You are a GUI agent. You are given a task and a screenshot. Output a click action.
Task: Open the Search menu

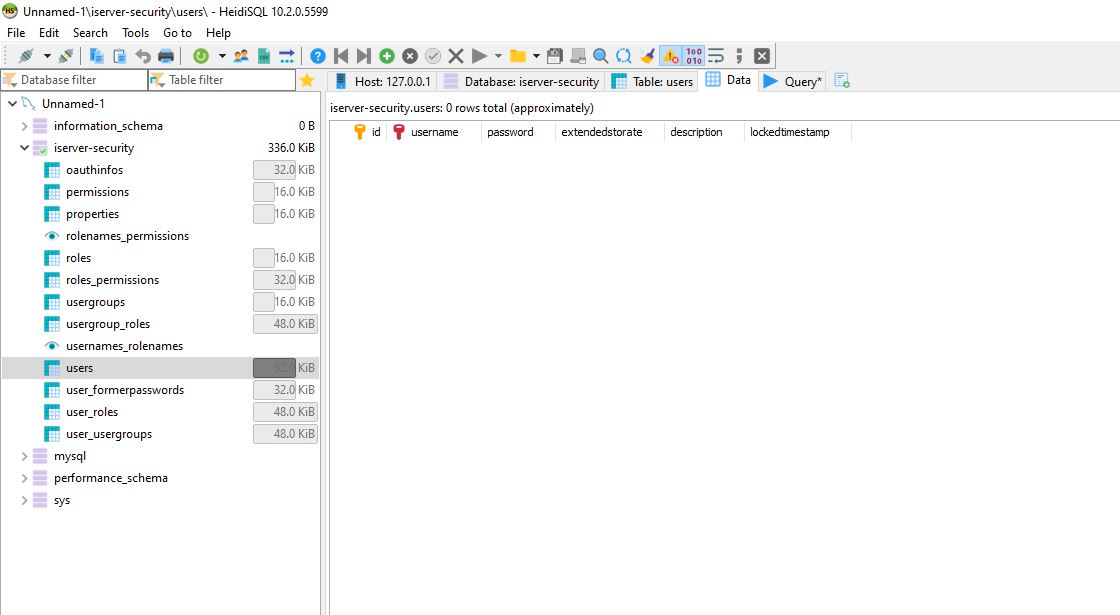90,33
